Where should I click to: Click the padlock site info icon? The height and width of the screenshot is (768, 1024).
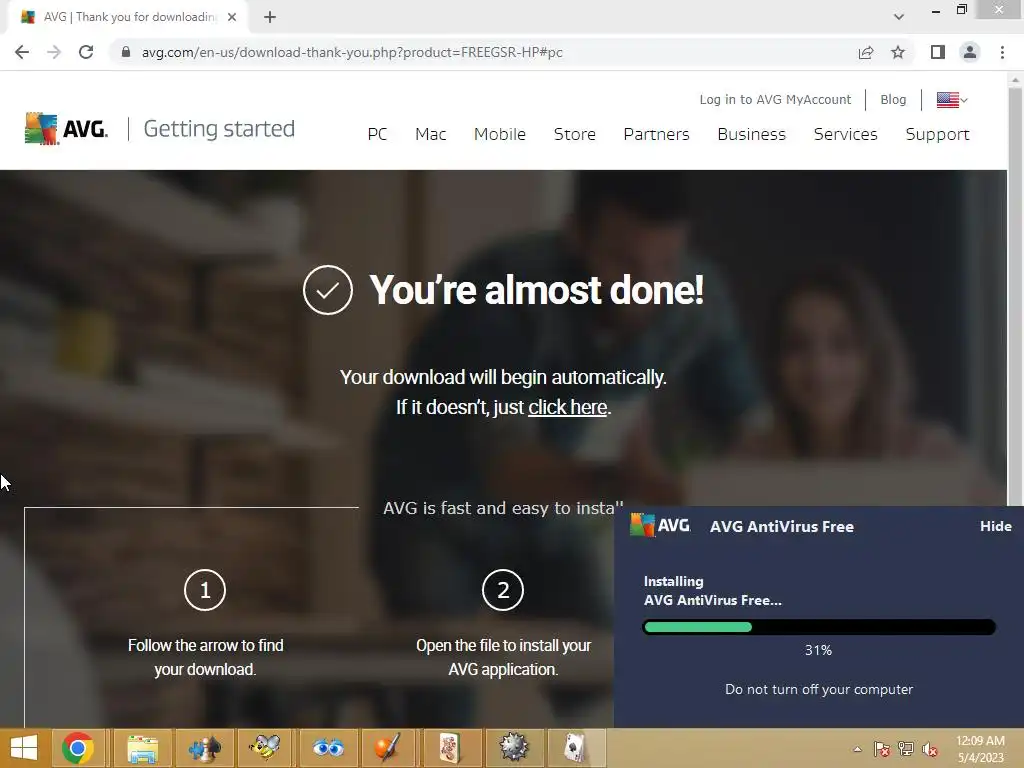pos(126,52)
